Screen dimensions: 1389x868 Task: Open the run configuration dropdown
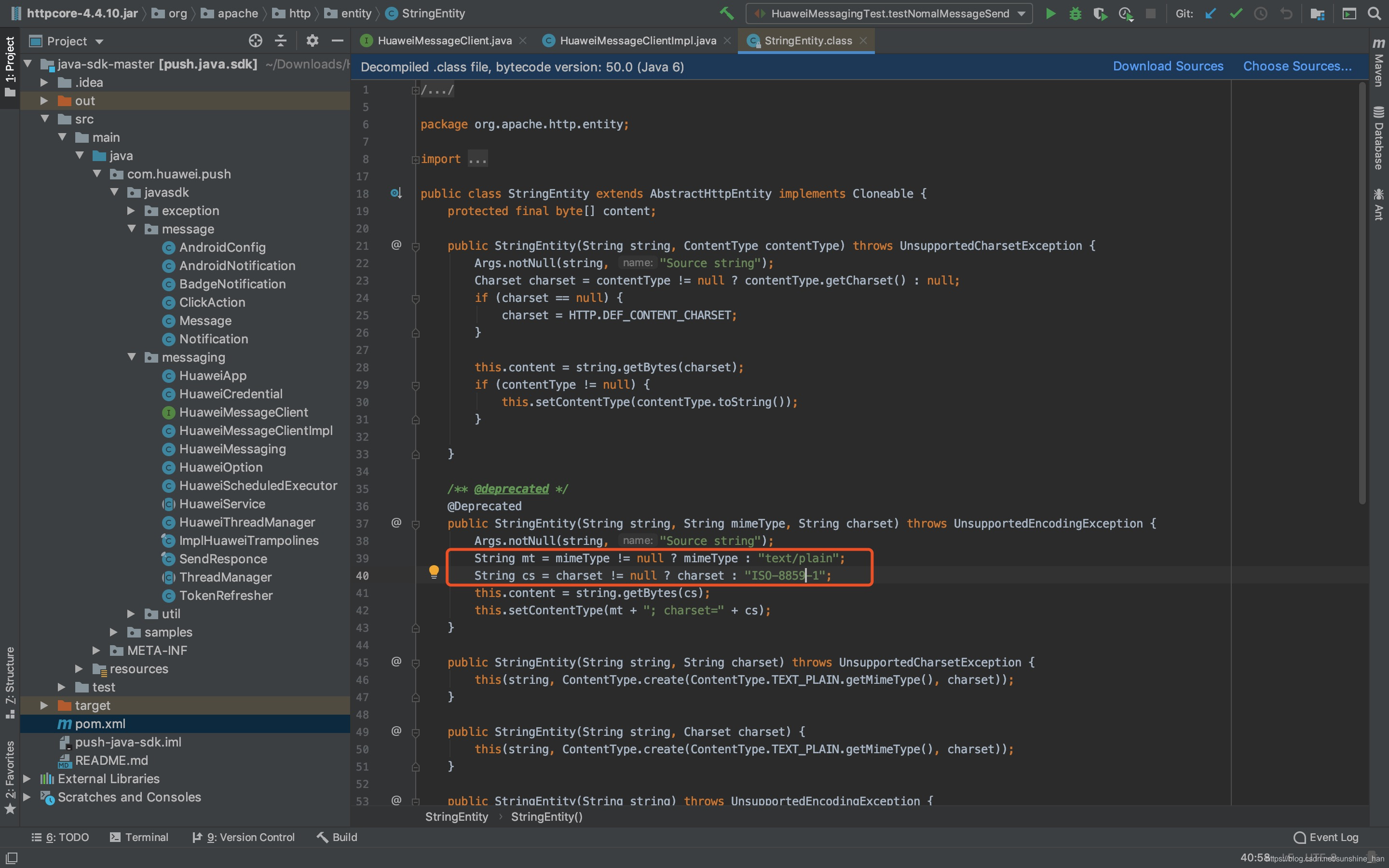1021,14
